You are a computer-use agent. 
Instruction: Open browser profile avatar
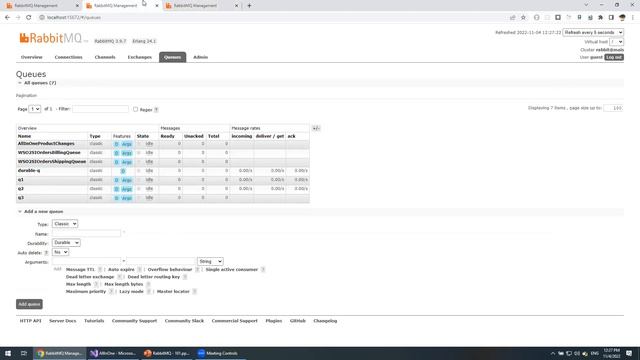[622, 18]
